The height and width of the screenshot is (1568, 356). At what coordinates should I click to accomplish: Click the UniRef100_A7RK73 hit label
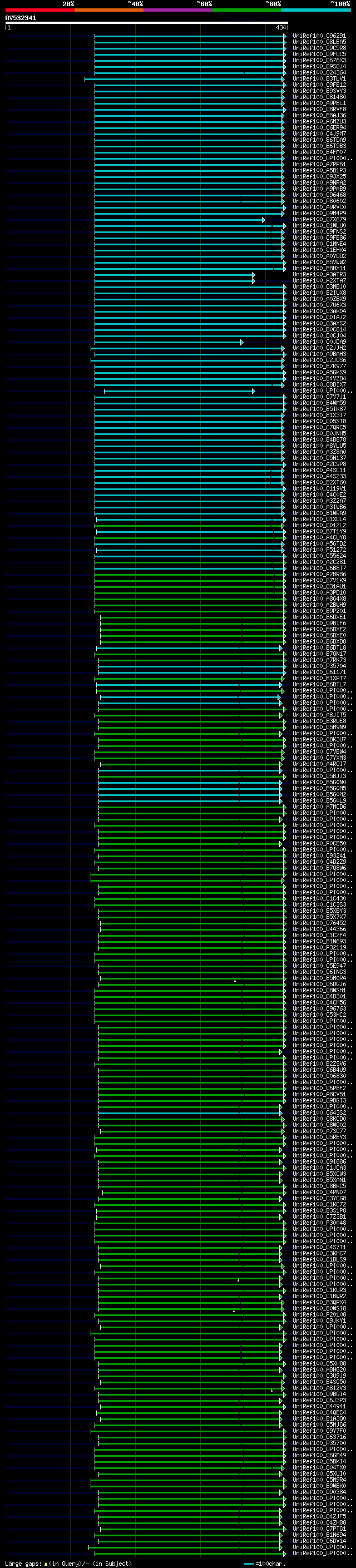[x=319, y=660]
